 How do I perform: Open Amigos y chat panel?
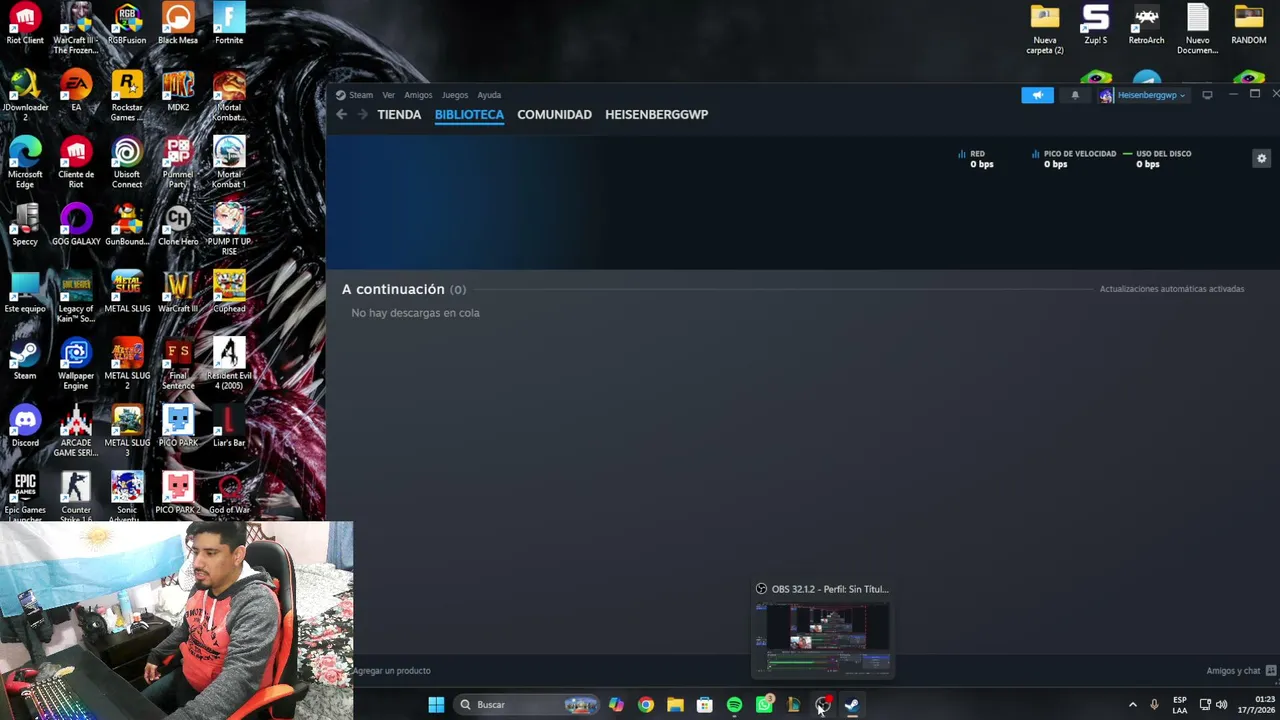tap(1241, 671)
